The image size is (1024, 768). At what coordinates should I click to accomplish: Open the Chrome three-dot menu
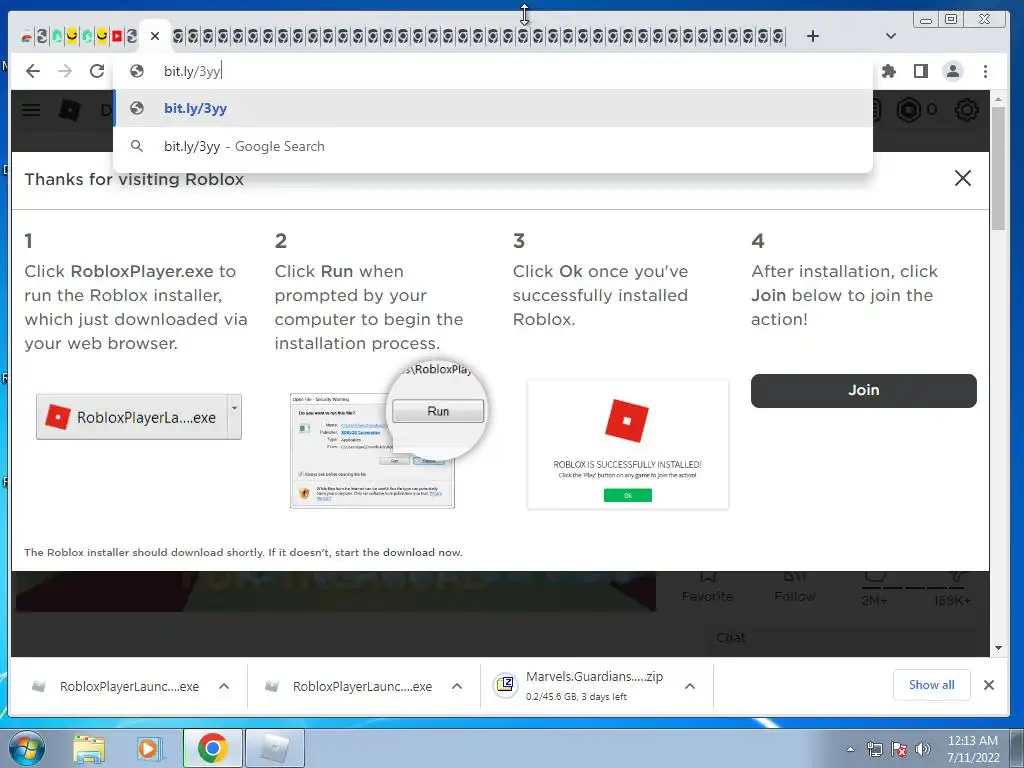985,71
